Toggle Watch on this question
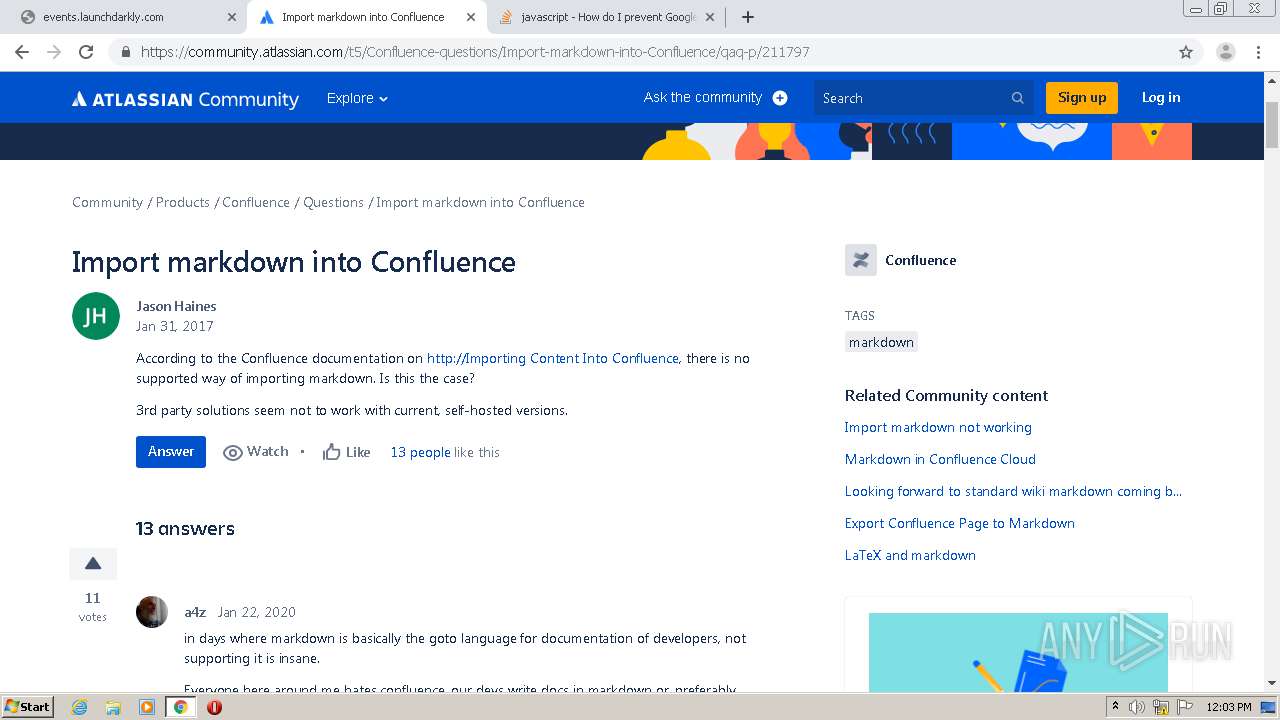Screen dimensions: 1280x720 point(255,452)
